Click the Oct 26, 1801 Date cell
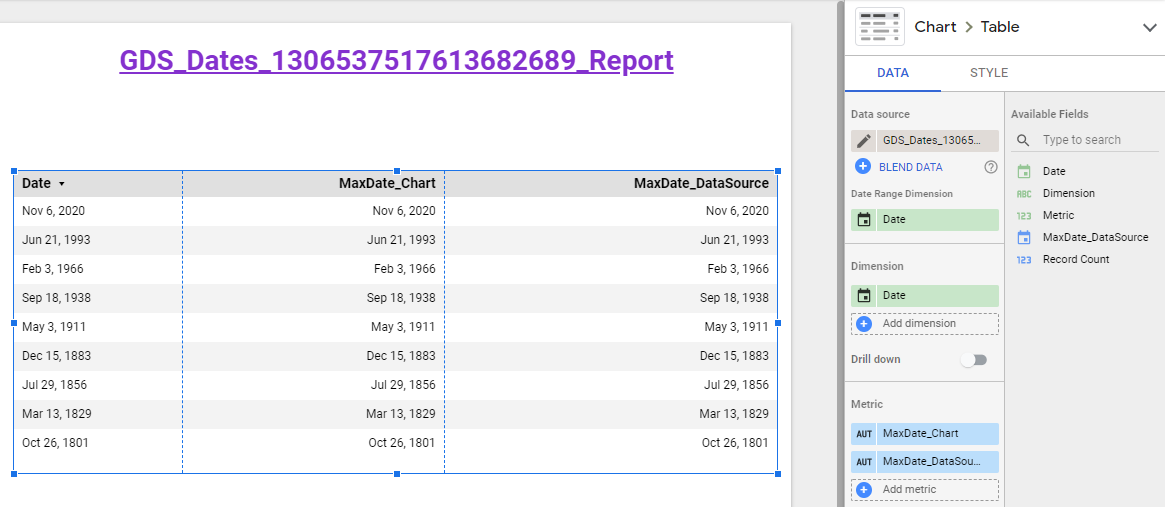Screen dimensions: 1165x507 (55, 443)
